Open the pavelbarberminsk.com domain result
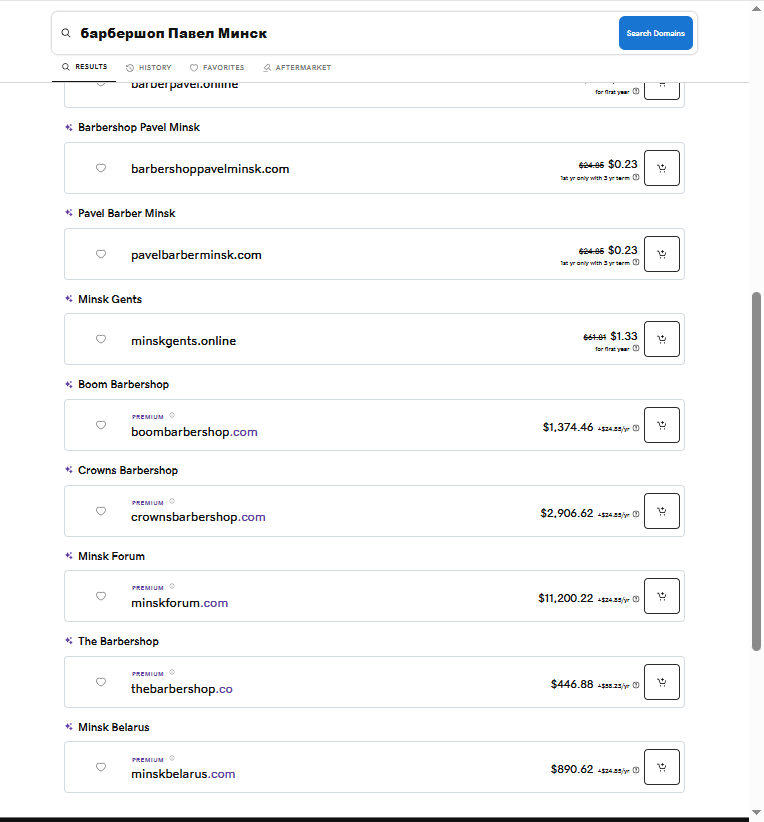The width and height of the screenshot is (764, 822). pyautogui.click(x=196, y=255)
